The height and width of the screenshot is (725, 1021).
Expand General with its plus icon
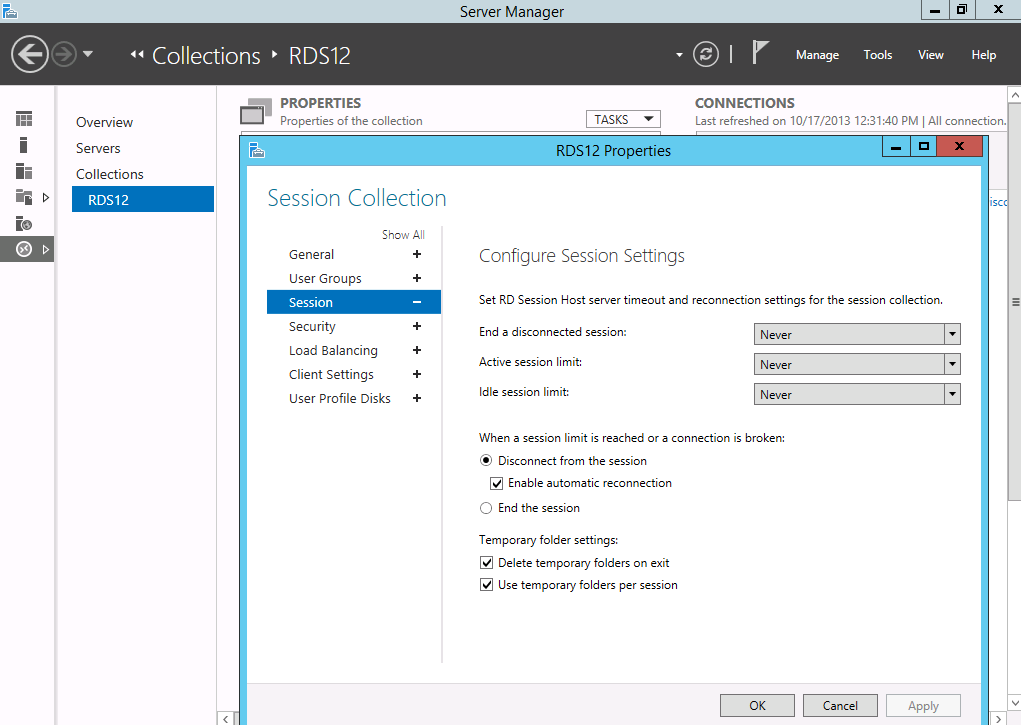tap(417, 254)
